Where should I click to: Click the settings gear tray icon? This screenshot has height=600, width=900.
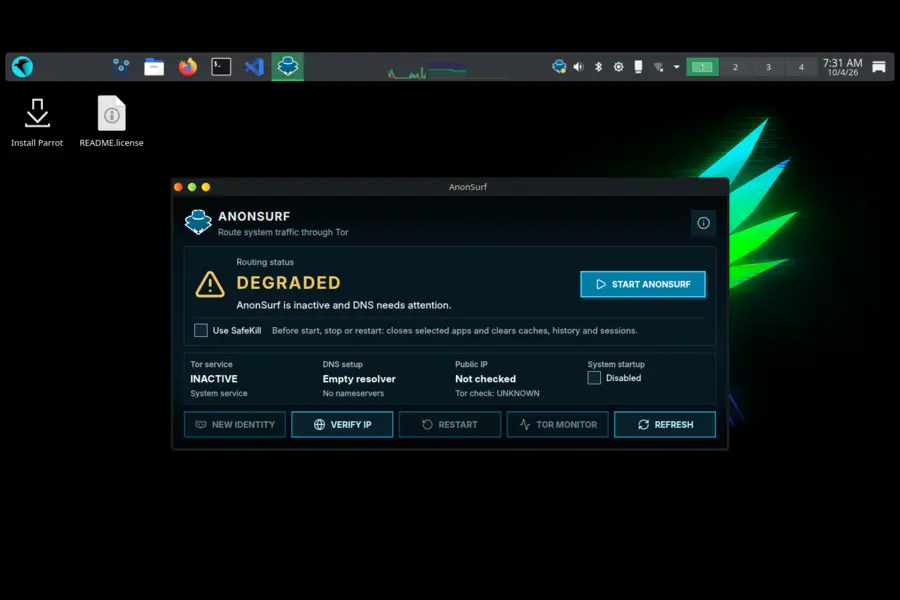[618, 67]
